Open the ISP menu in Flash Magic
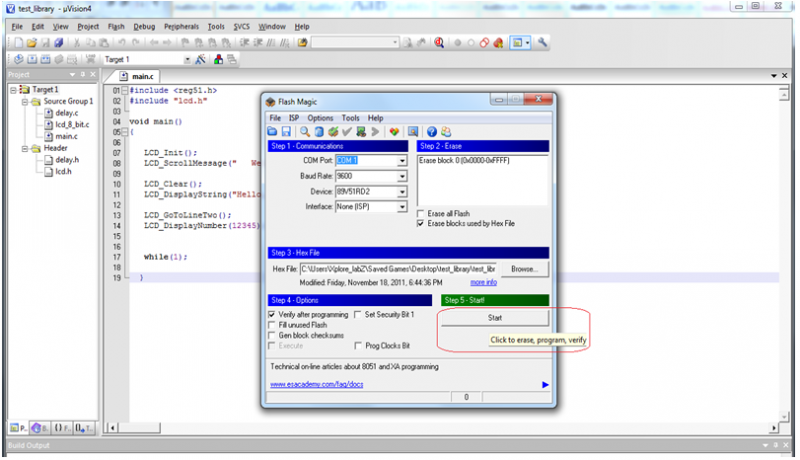 point(294,118)
